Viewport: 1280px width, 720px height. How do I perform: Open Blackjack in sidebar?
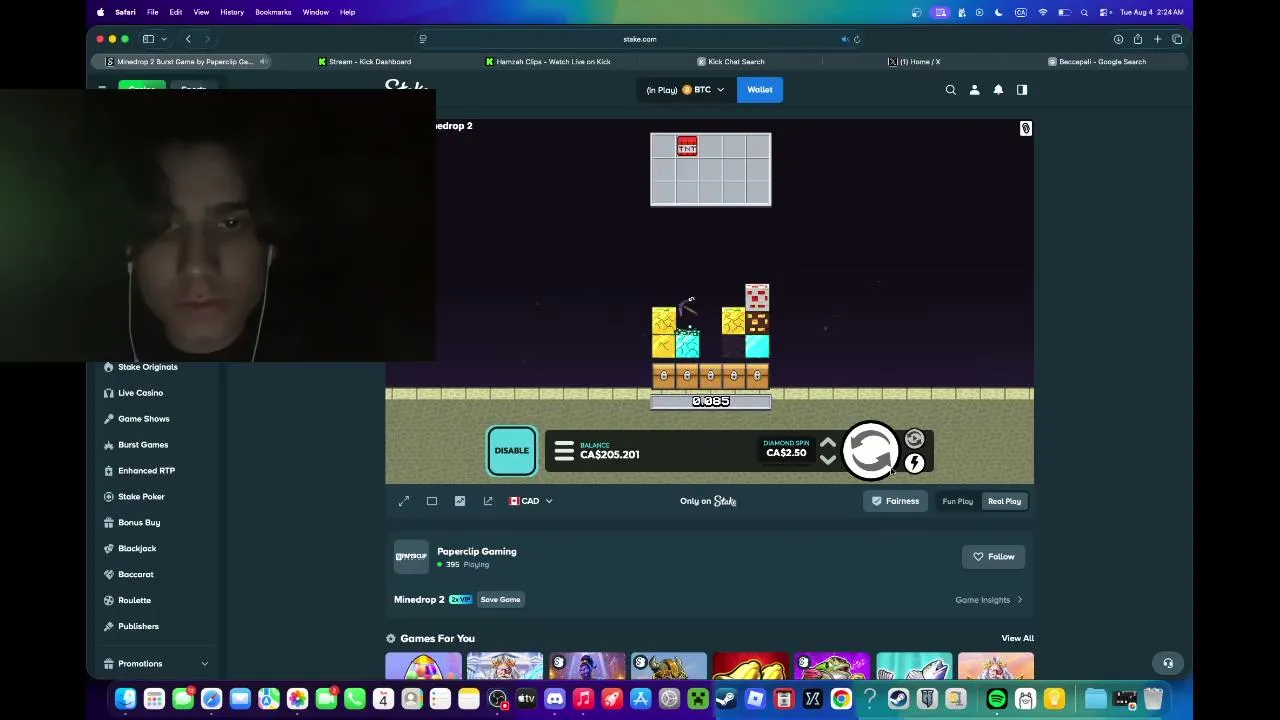tap(137, 549)
